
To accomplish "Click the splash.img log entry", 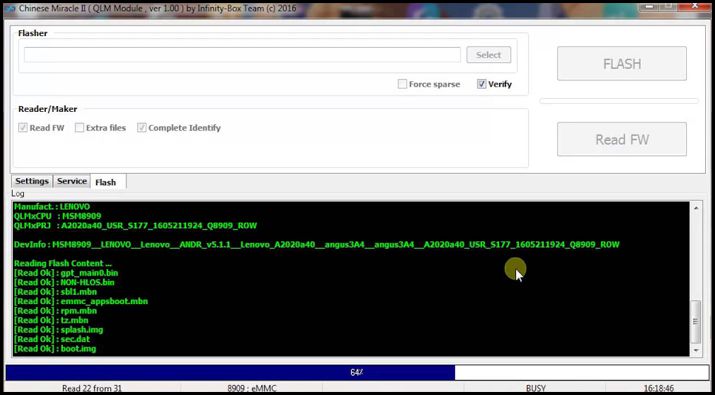I will coord(59,330).
